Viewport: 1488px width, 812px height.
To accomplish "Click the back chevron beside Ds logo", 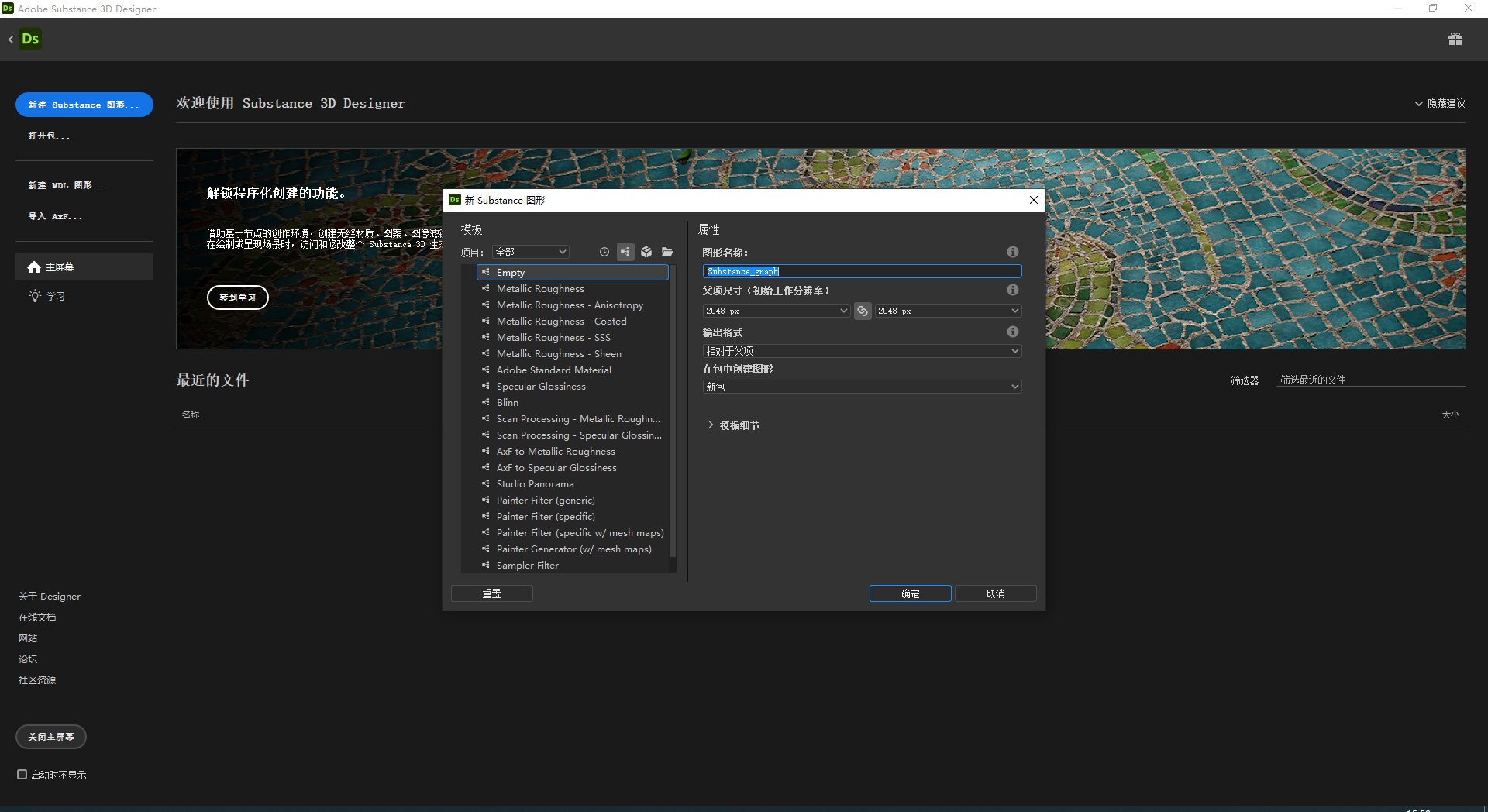I will click(x=11, y=39).
